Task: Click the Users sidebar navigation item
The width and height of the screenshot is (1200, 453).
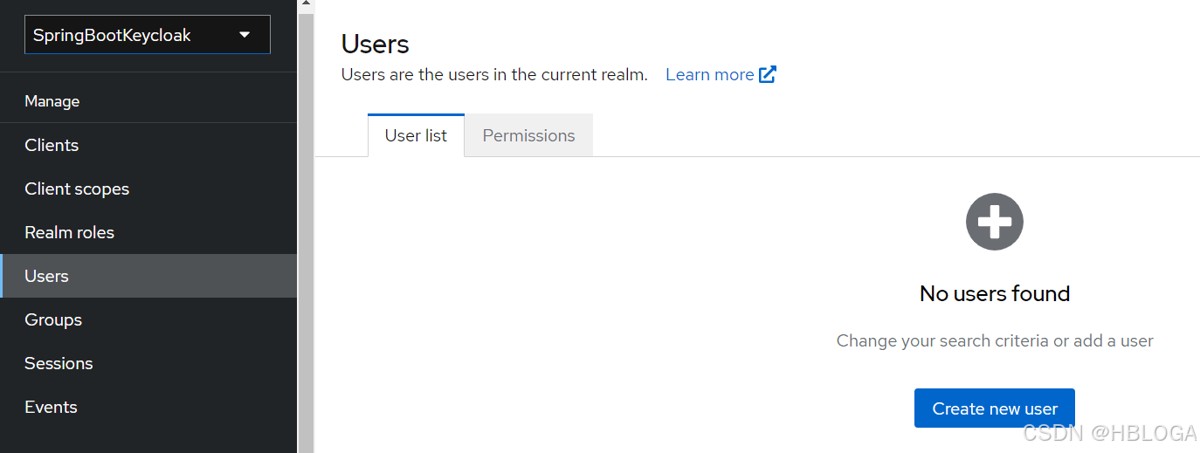Action: click(x=47, y=276)
